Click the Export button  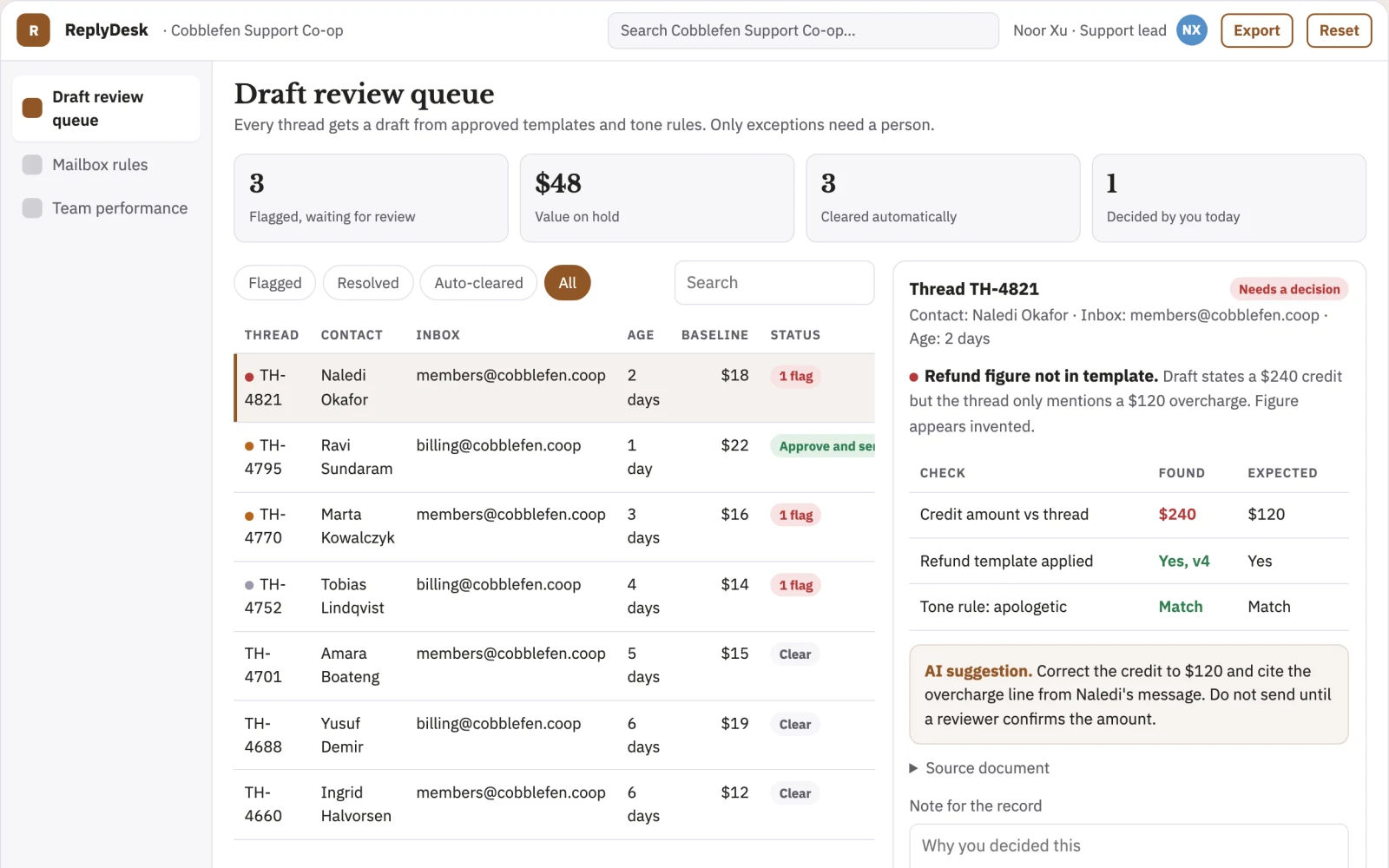tap(1256, 30)
